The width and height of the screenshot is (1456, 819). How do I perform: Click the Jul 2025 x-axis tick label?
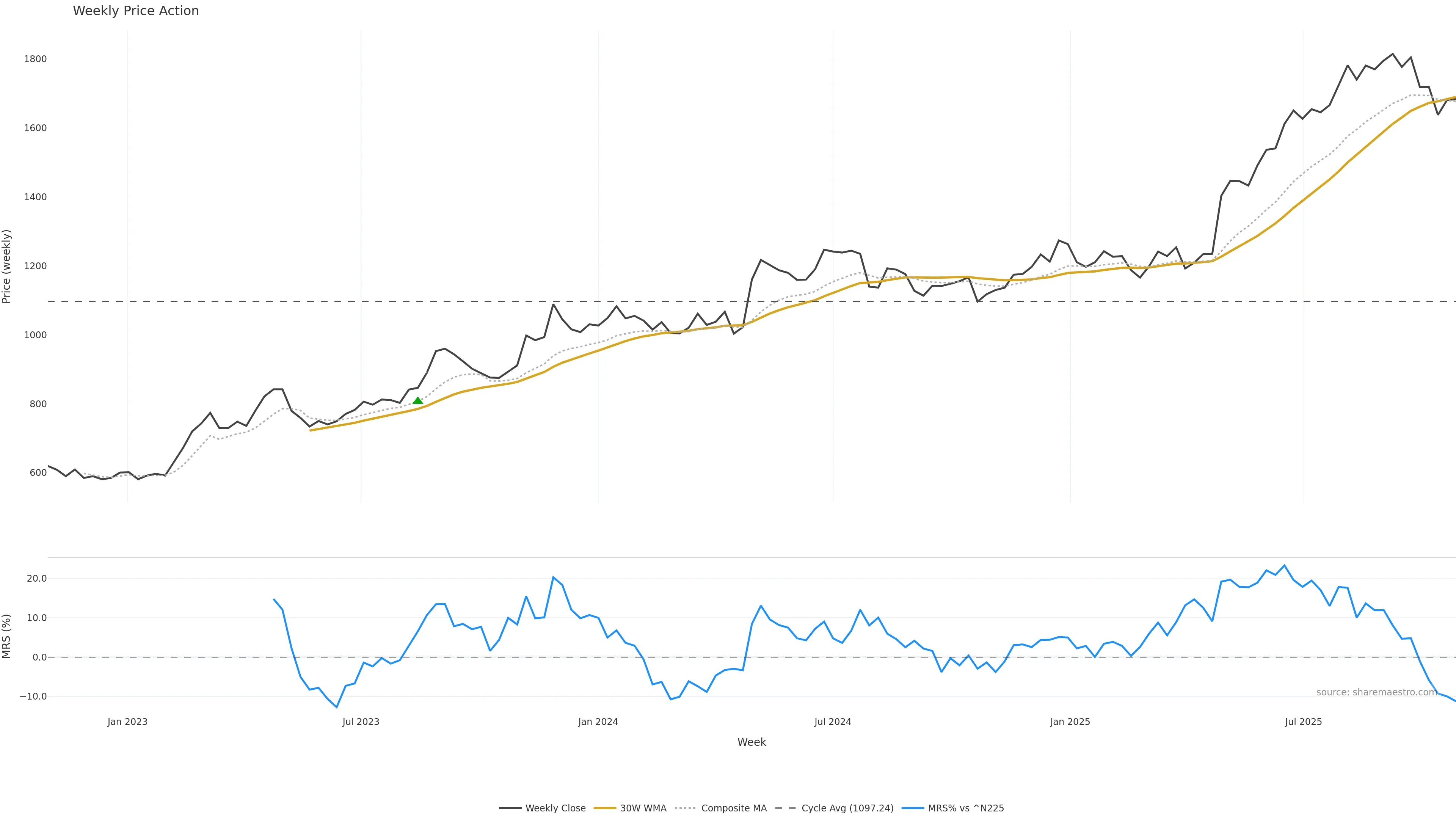pyautogui.click(x=1304, y=722)
